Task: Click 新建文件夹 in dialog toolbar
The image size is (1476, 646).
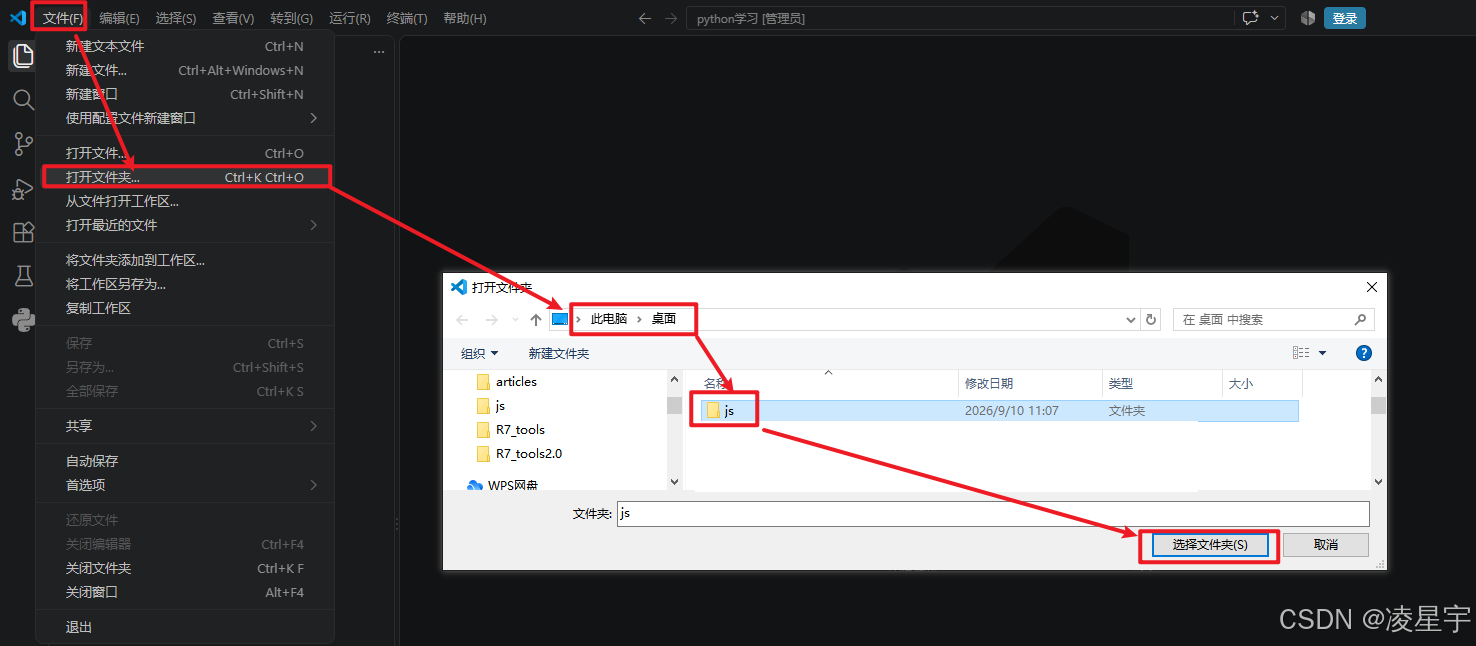Action: point(559,353)
